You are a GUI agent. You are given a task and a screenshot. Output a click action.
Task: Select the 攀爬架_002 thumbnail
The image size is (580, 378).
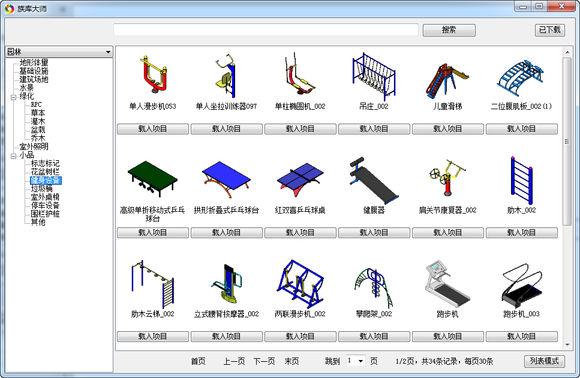(374, 288)
